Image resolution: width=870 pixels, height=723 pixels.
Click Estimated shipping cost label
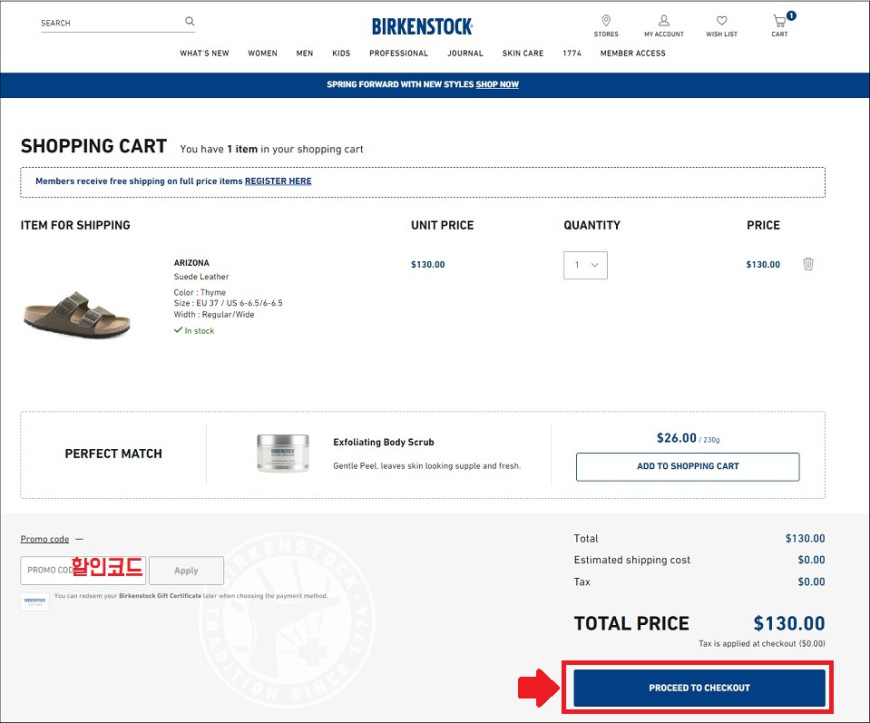point(632,560)
